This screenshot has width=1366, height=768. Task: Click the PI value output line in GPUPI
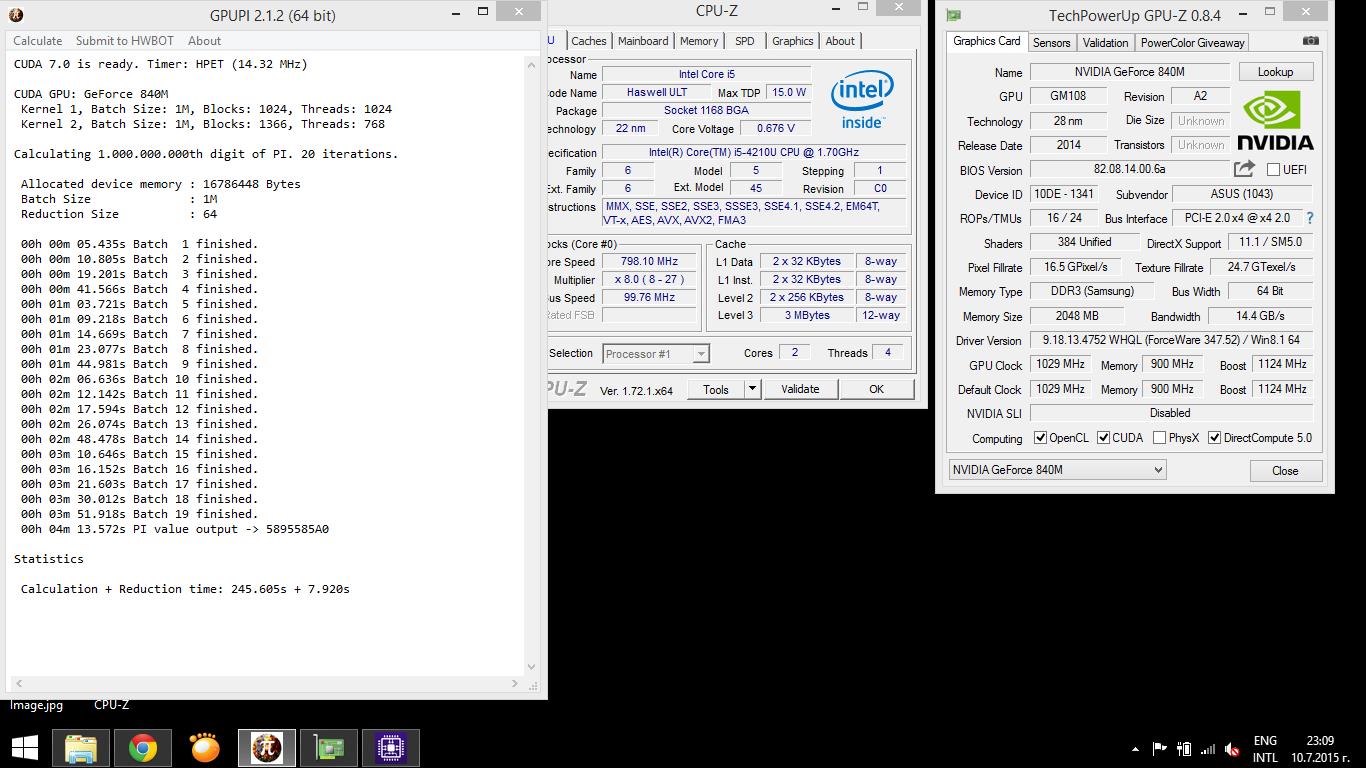click(x=175, y=529)
